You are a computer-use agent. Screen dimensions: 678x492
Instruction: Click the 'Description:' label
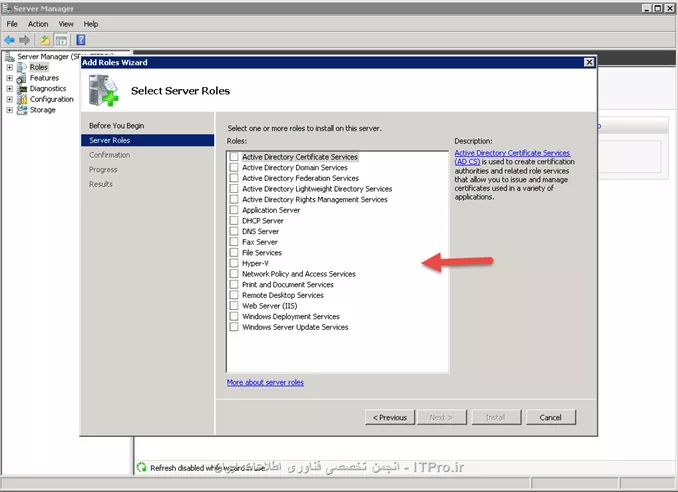coord(473,141)
